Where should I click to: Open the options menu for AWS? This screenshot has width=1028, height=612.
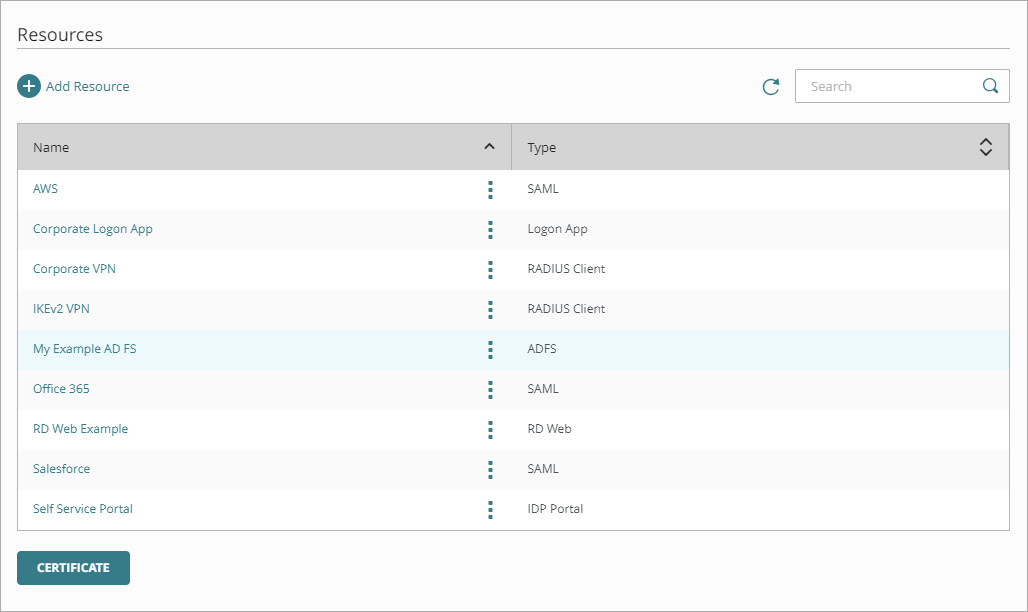(x=490, y=189)
